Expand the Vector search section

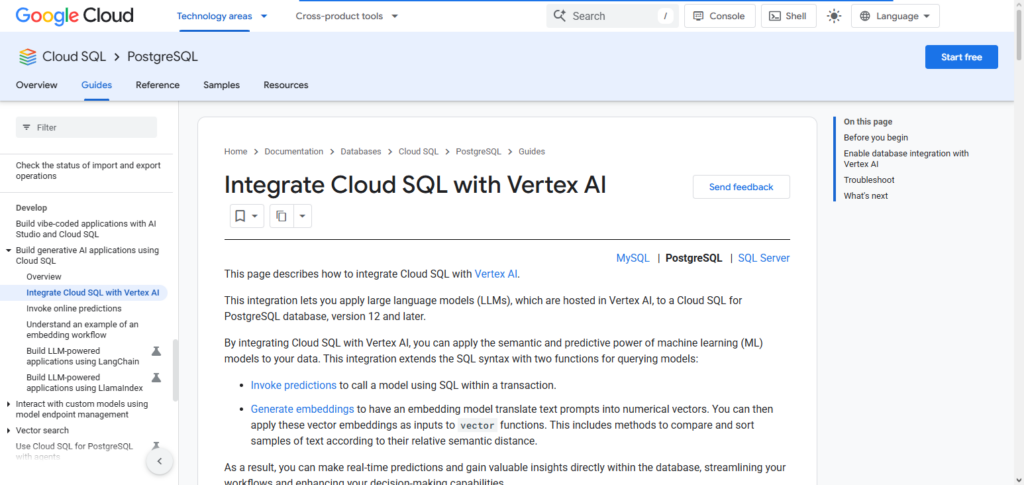[x=8, y=430]
